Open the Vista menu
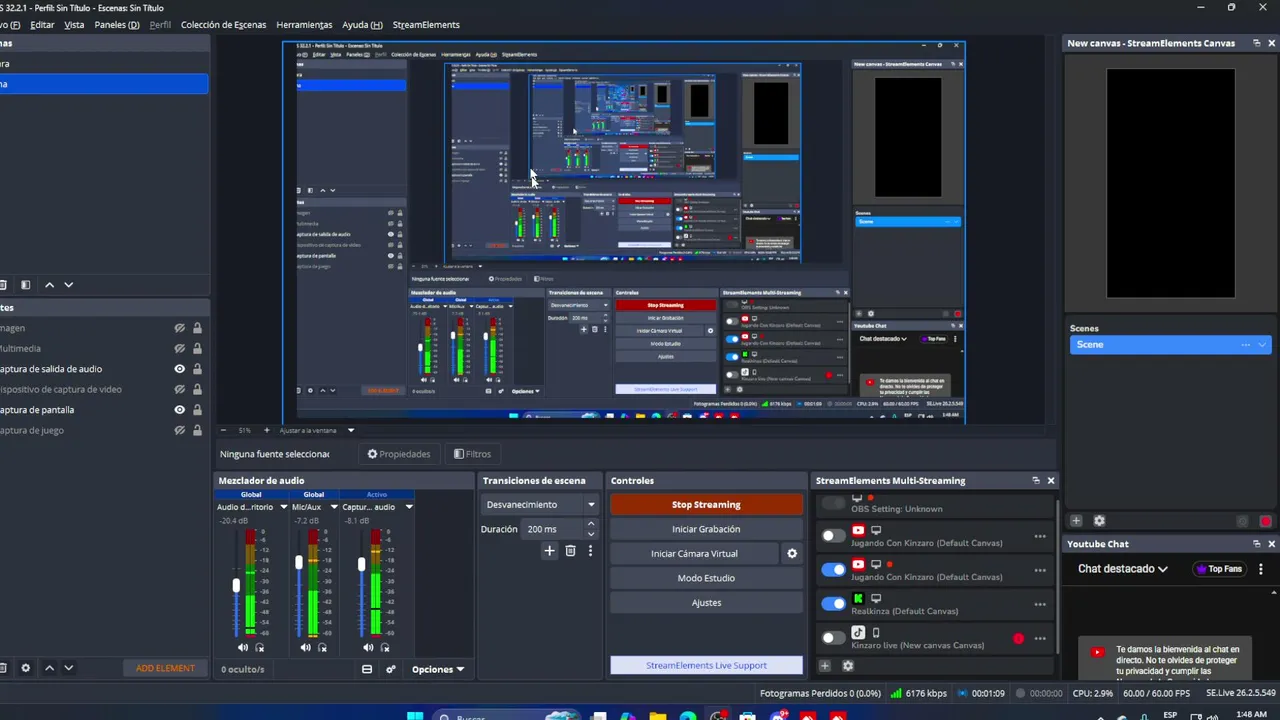The image size is (1280, 720). tap(74, 25)
